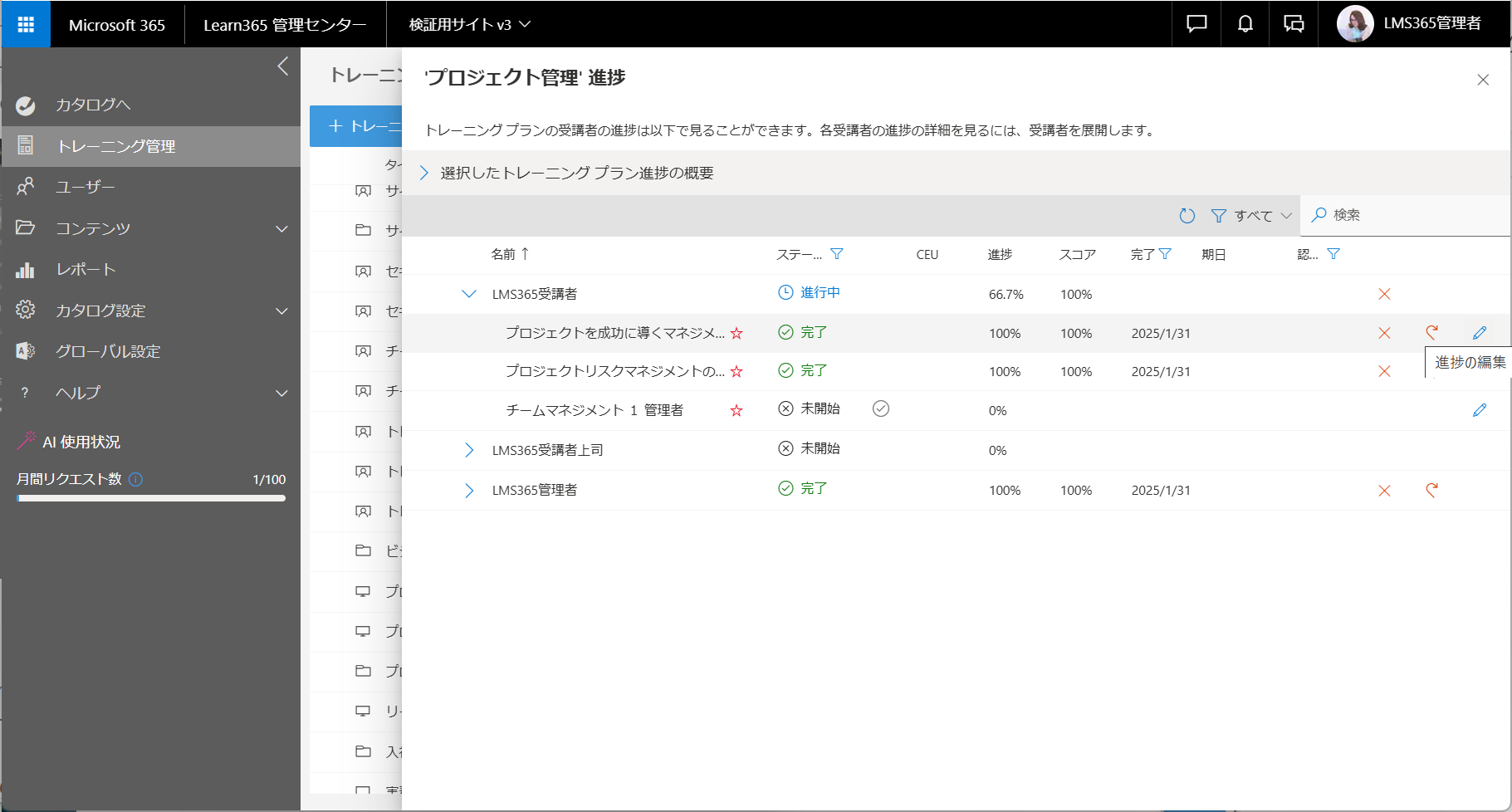Expand 選択したトレーニング プラン進捗の概要 section

423,173
